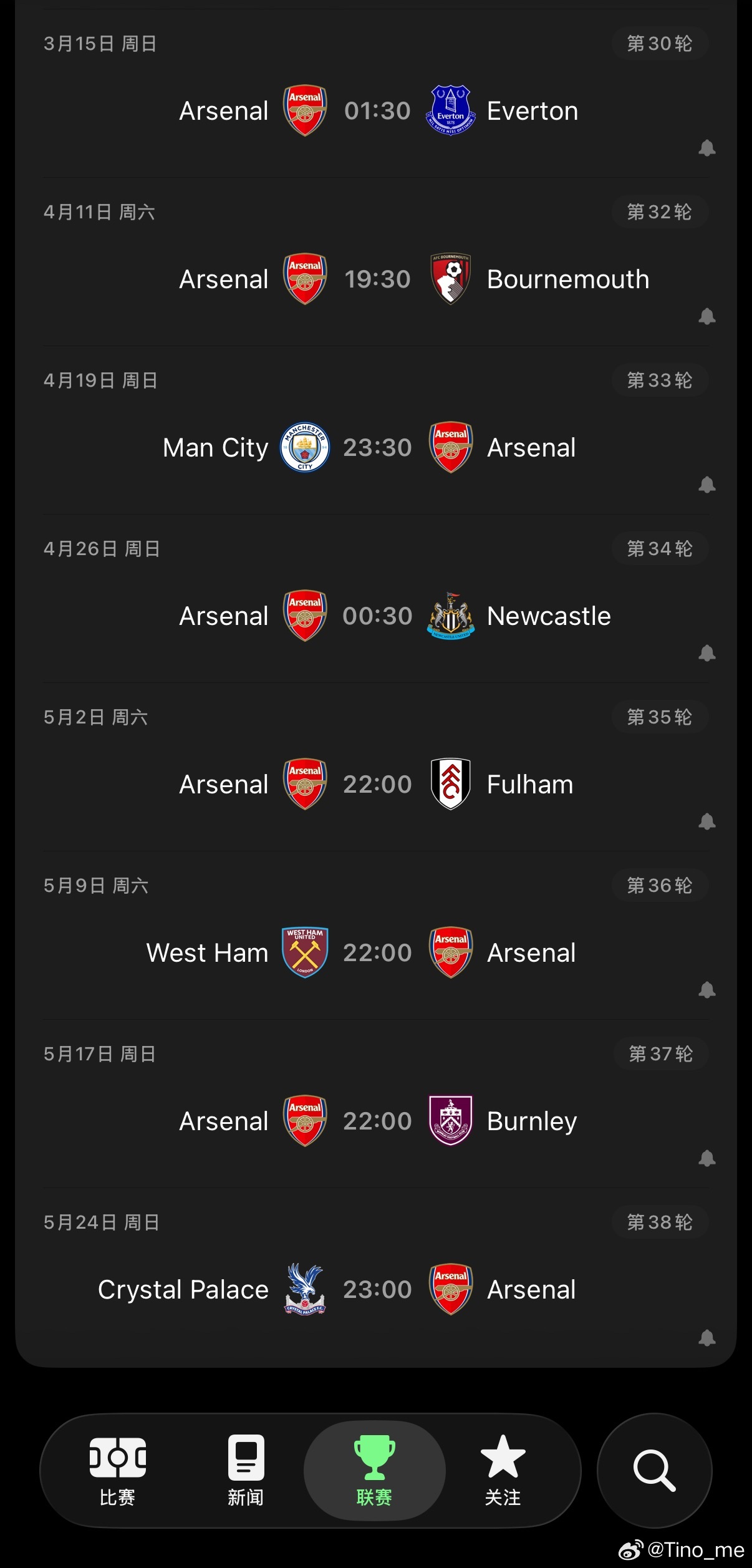
Task: Tap the Bournemouth club crest
Action: tap(450, 279)
